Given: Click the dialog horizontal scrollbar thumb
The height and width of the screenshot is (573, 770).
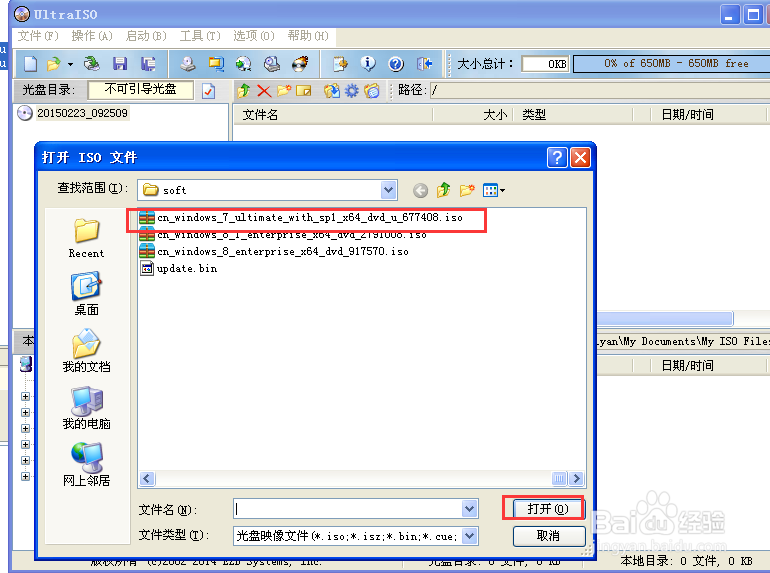Looking at the screenshot, I should [559, 478].
